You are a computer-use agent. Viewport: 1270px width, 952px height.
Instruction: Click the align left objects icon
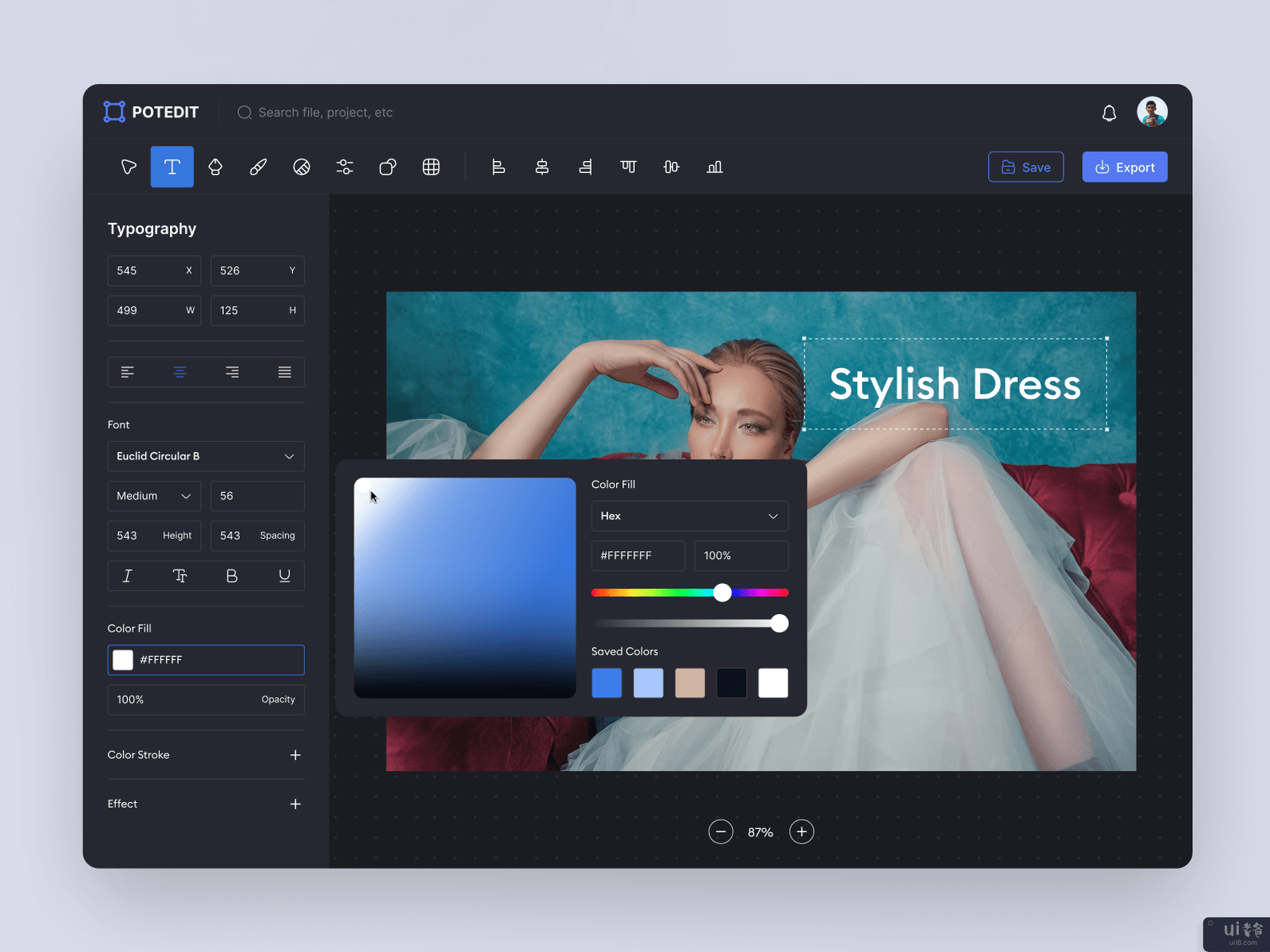click(x=498, y=167)
